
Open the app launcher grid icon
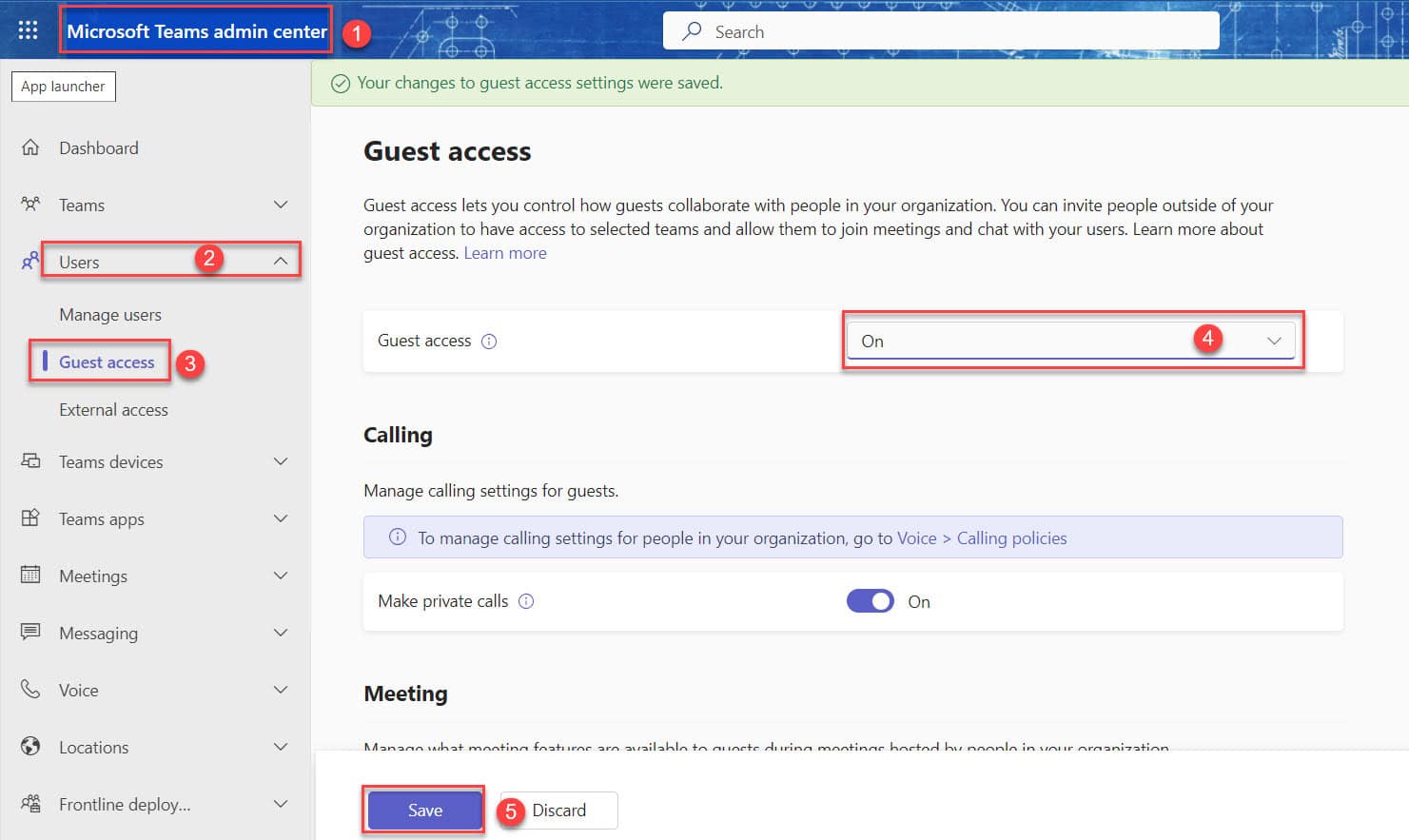[28, 30]
